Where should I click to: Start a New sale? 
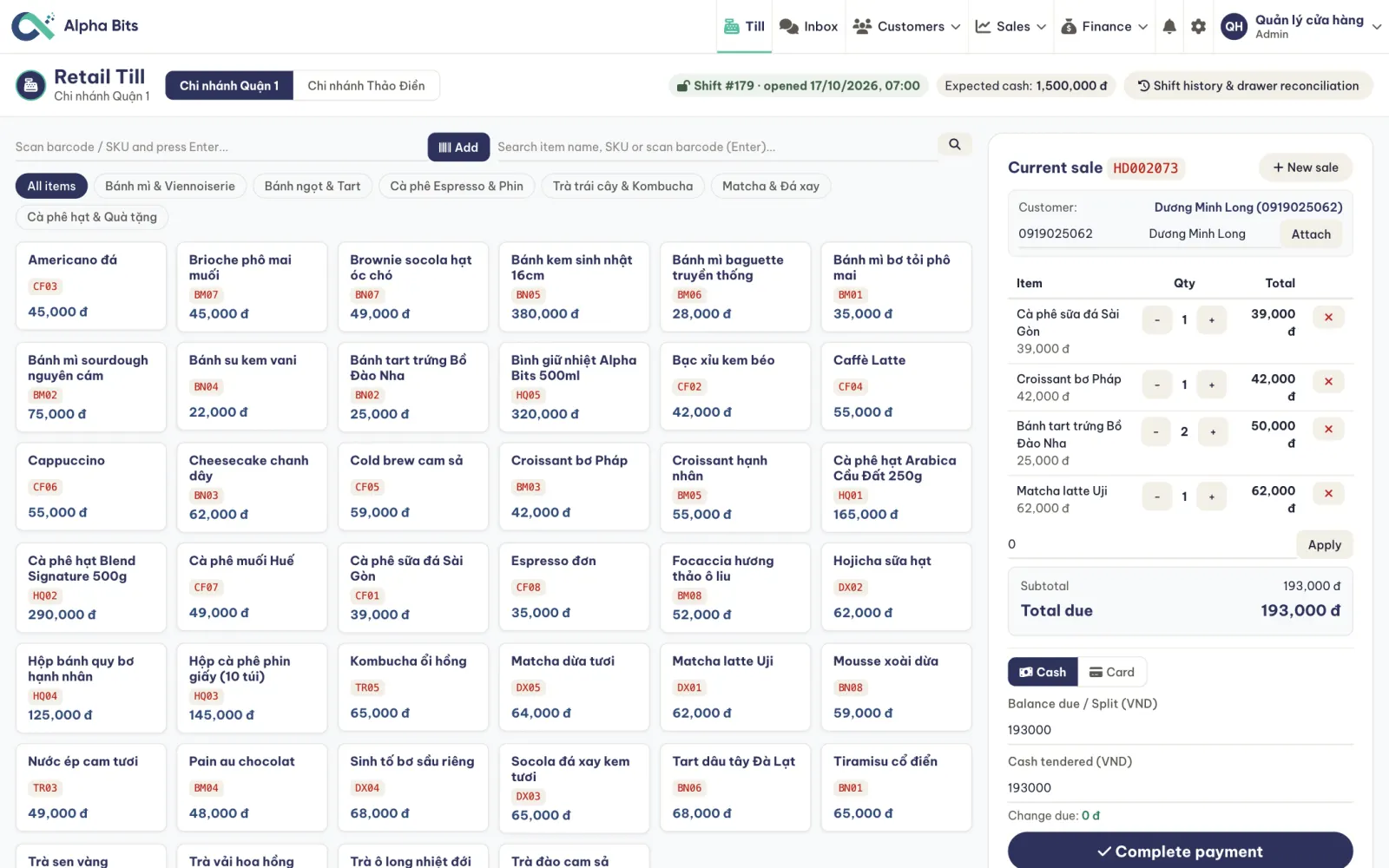pyautogui.click(x=1306, y=168)
